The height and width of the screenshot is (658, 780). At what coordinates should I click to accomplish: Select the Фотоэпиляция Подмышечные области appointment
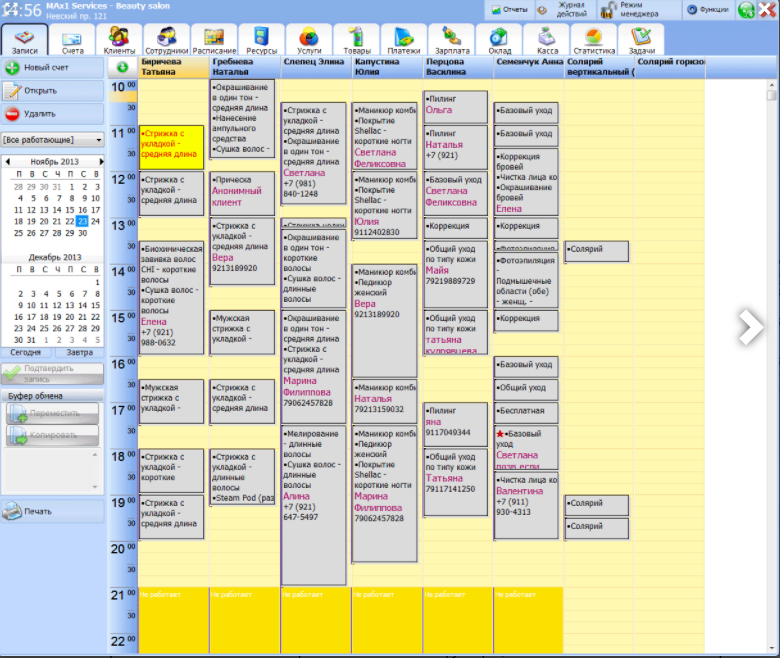point(526,280)
